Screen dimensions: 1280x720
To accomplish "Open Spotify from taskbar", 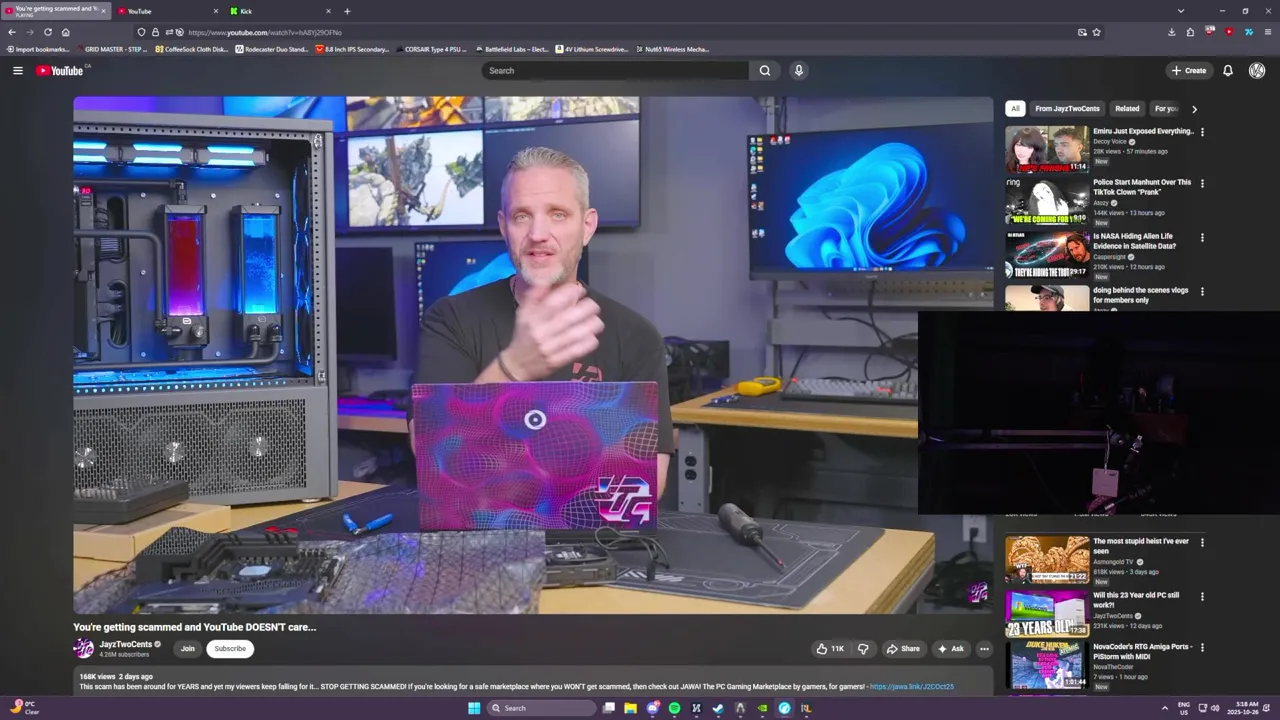I will click(674, 708).
